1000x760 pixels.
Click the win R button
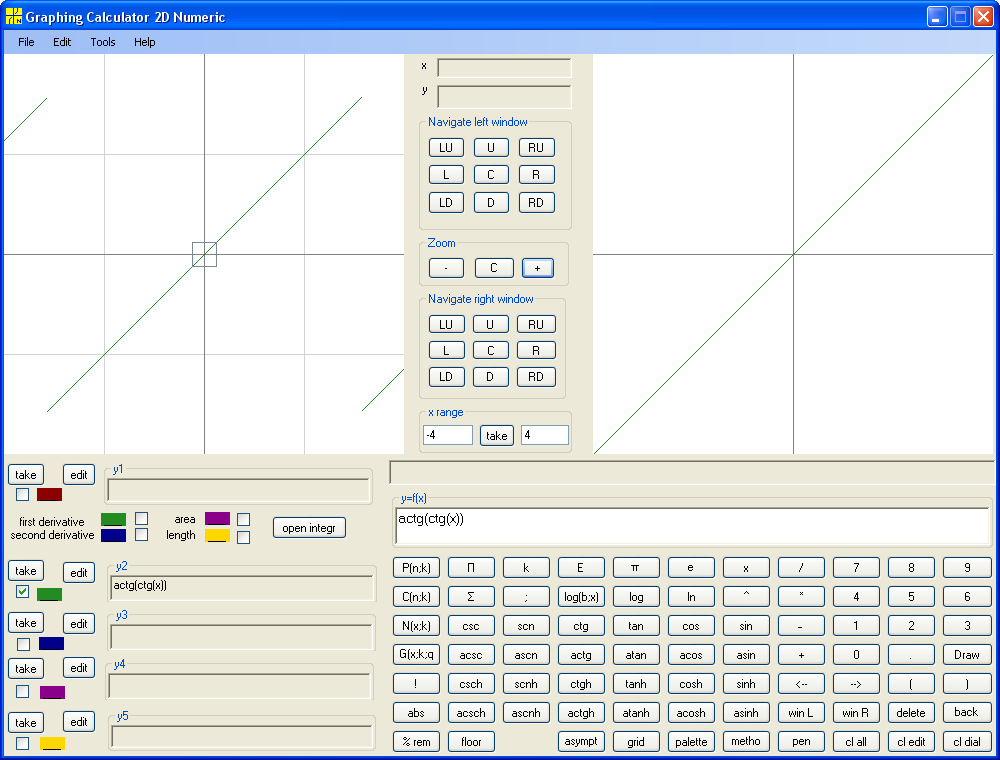coord(856,713)
